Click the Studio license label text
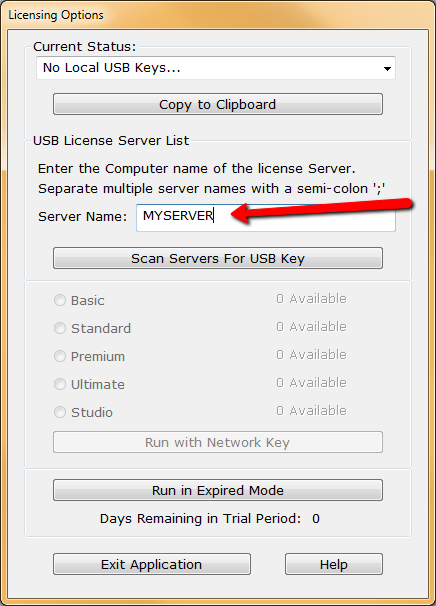The image size is (436, 606). point(92,412)
